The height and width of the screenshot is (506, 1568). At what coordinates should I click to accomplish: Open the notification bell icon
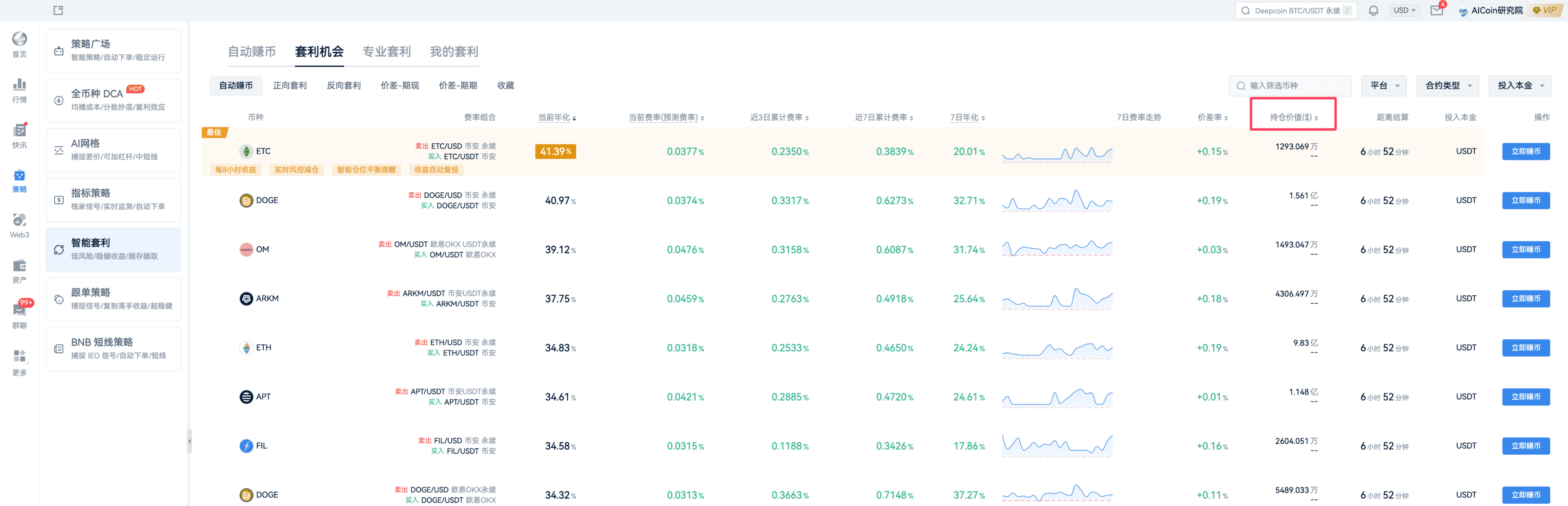point(1373,10)
